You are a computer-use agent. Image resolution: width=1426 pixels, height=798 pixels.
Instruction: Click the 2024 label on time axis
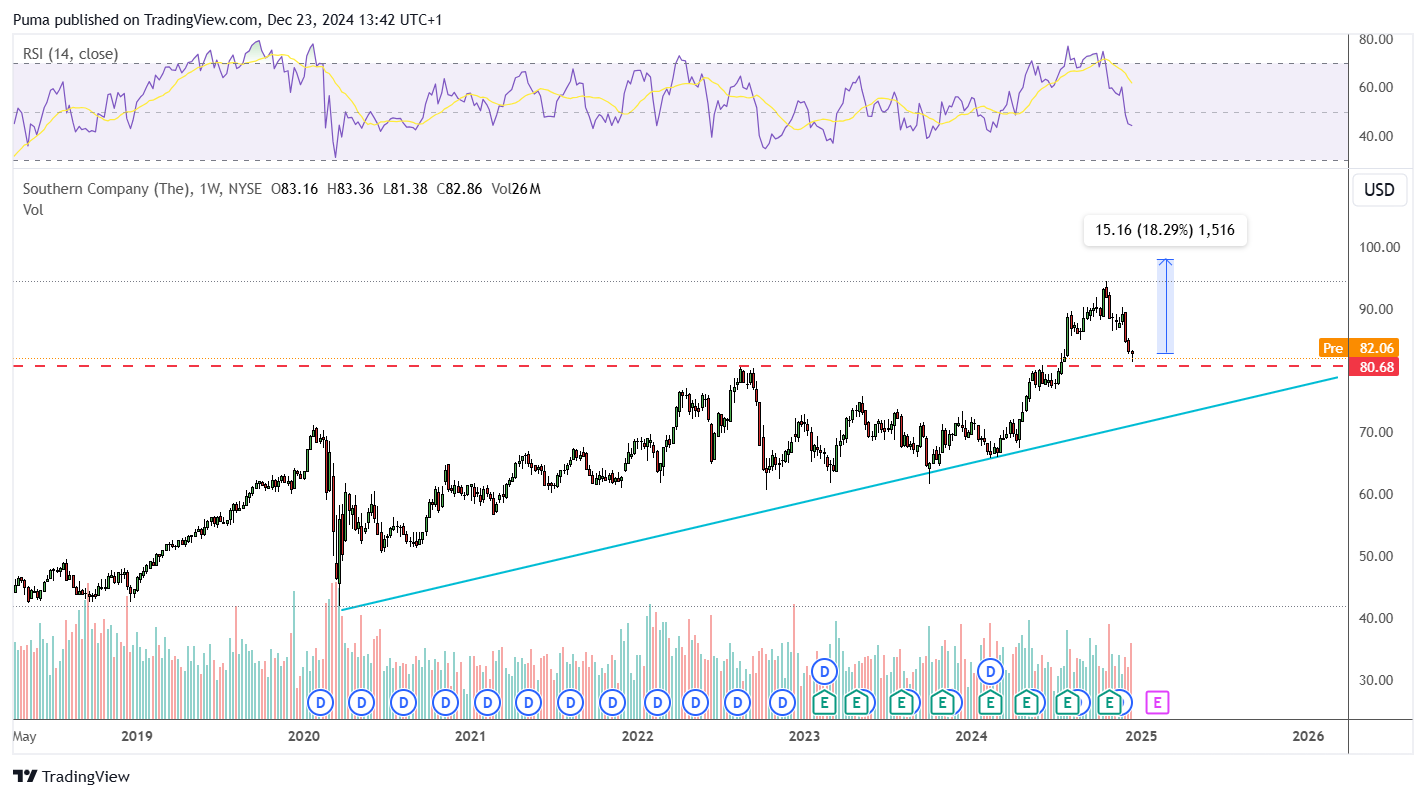click(x=971, y=737)
